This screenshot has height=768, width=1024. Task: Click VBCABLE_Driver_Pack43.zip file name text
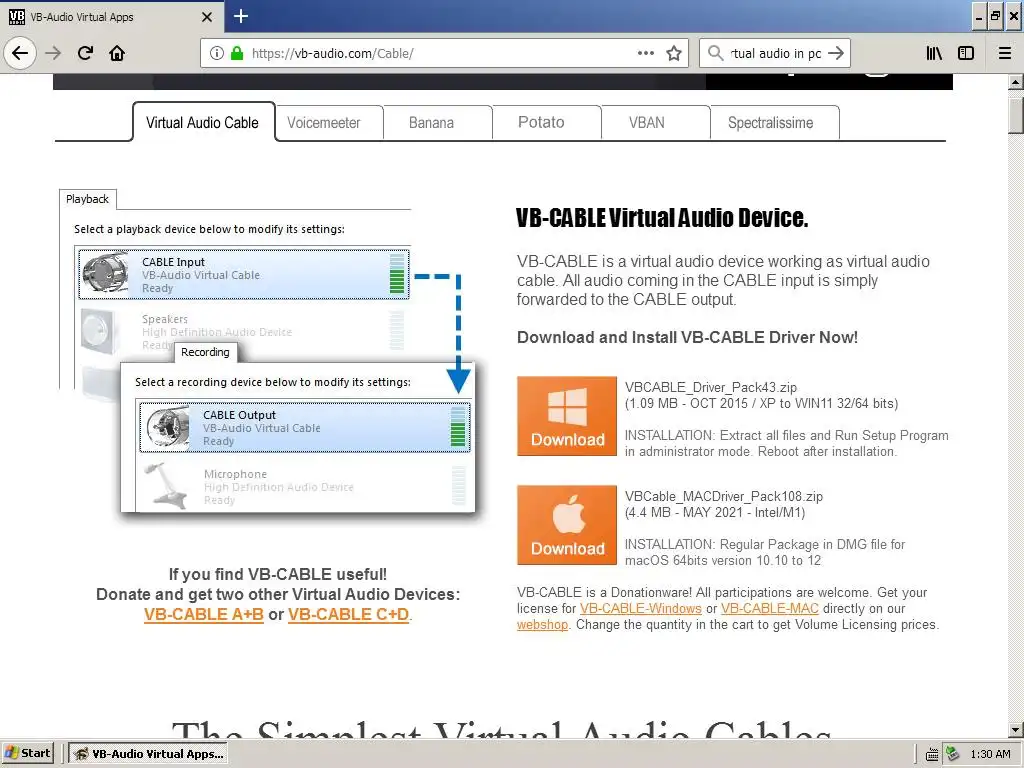point(711,387)
